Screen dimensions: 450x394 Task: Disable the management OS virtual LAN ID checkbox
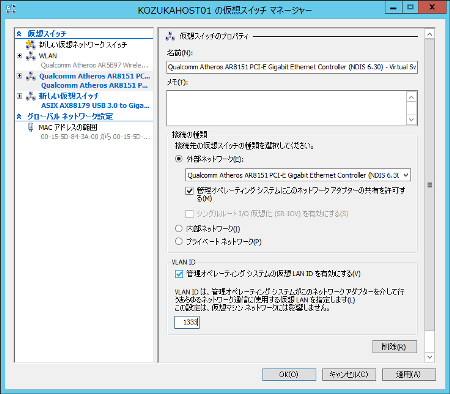[179, 274]
